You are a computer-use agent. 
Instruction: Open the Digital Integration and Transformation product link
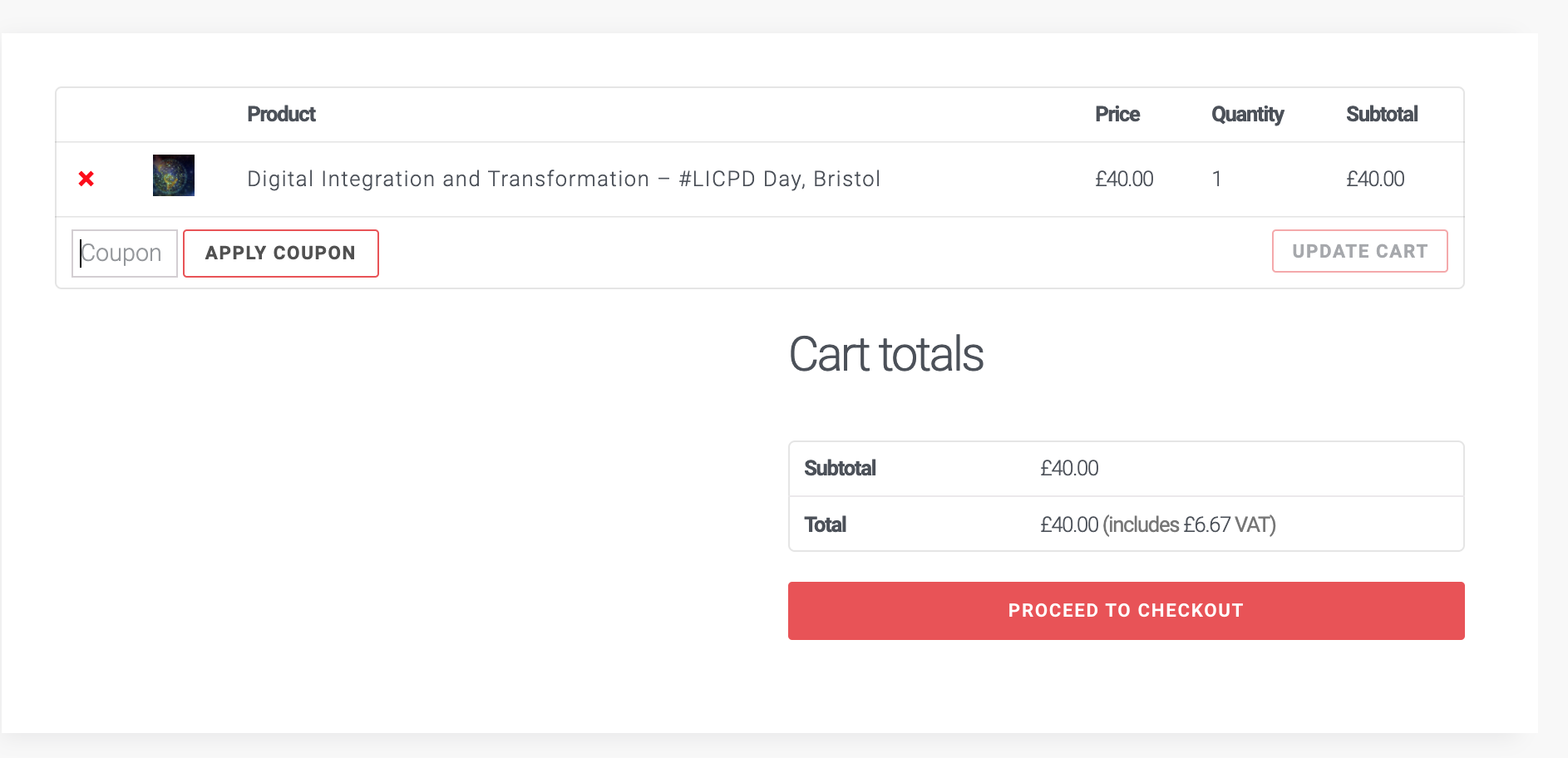564,179
